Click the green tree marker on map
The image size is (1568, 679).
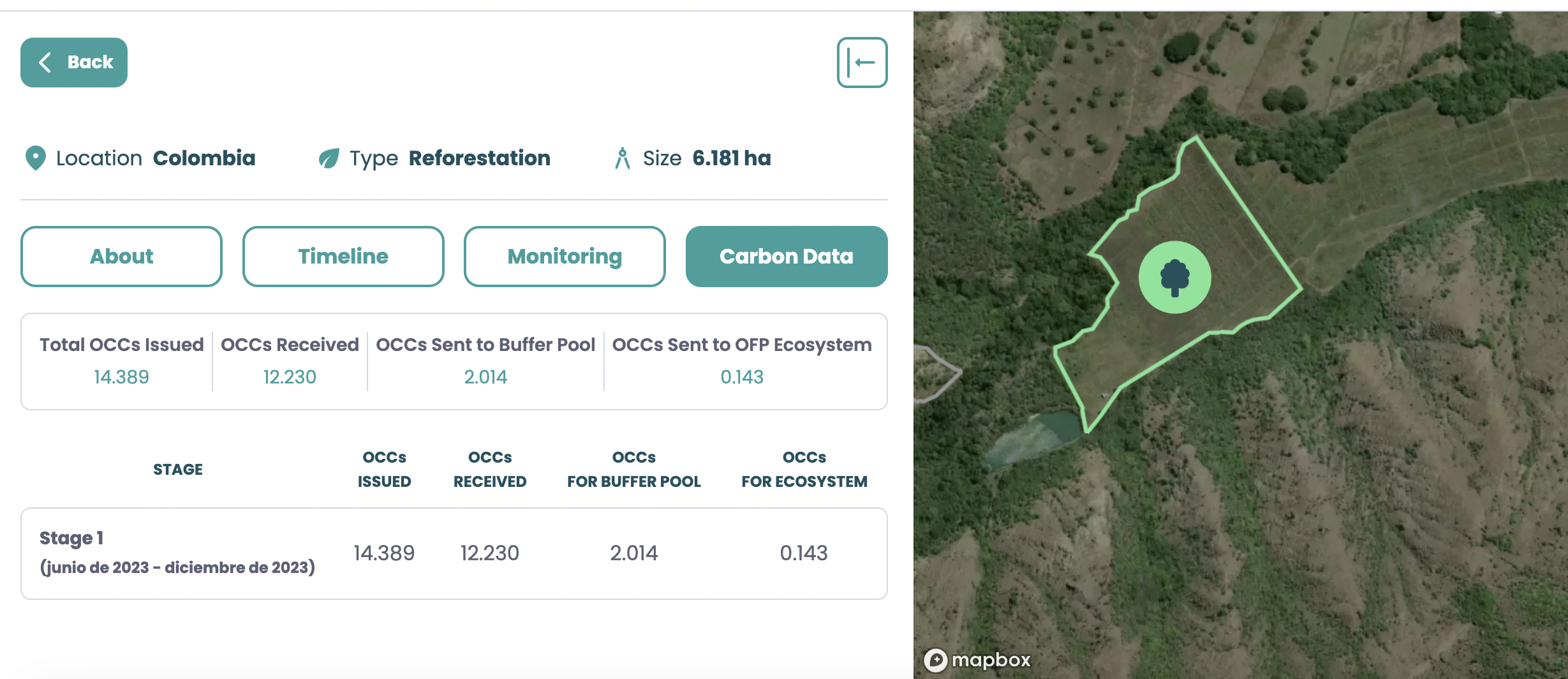coord(1174,278)
